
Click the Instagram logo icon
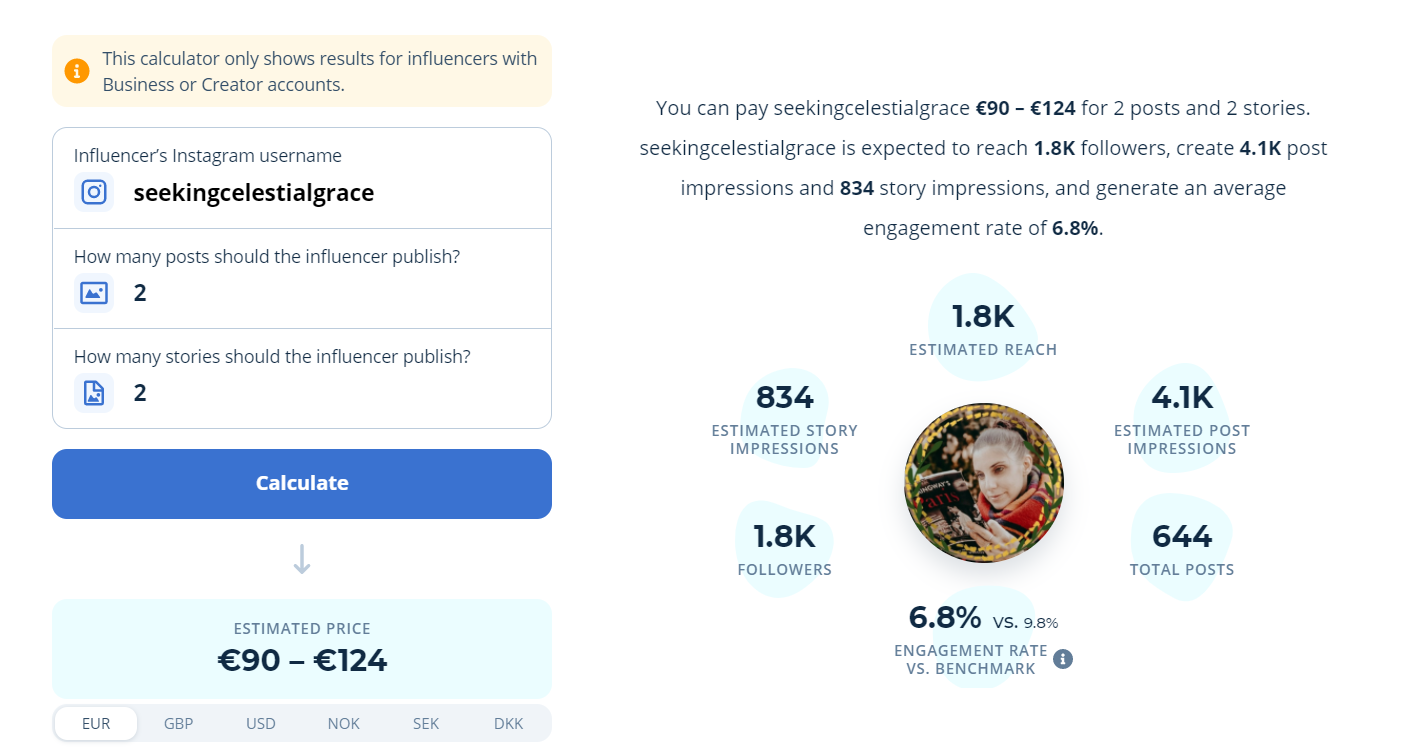click(x=94, y=192)
